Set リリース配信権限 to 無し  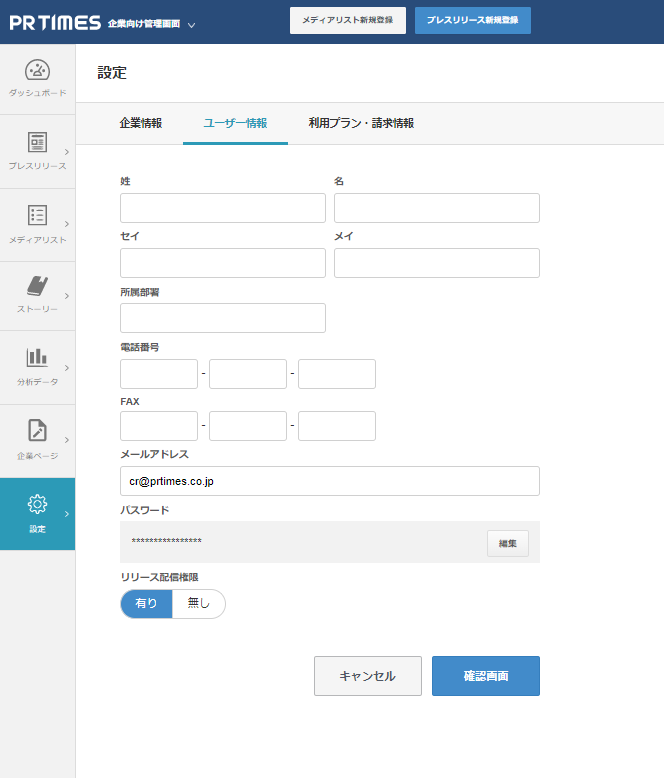[199, 603]
